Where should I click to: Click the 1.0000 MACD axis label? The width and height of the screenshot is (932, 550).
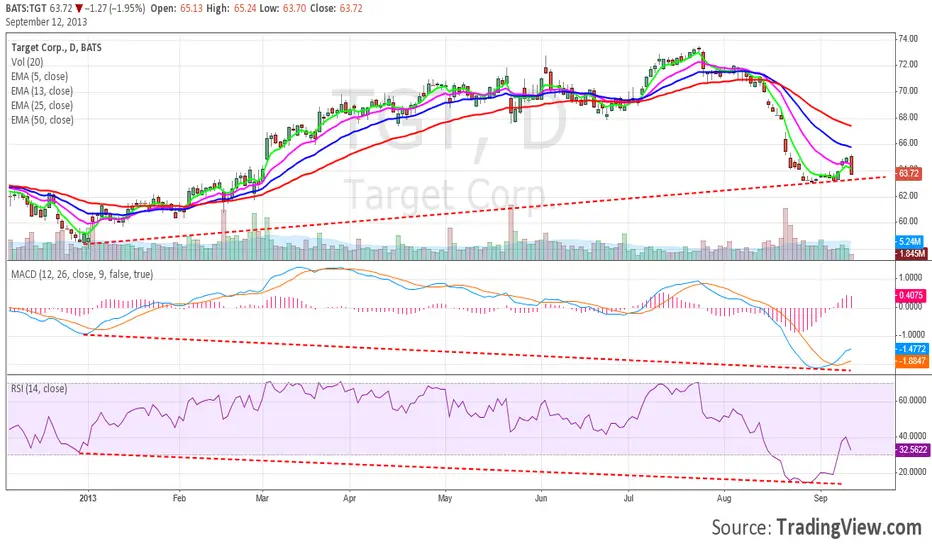911,278
